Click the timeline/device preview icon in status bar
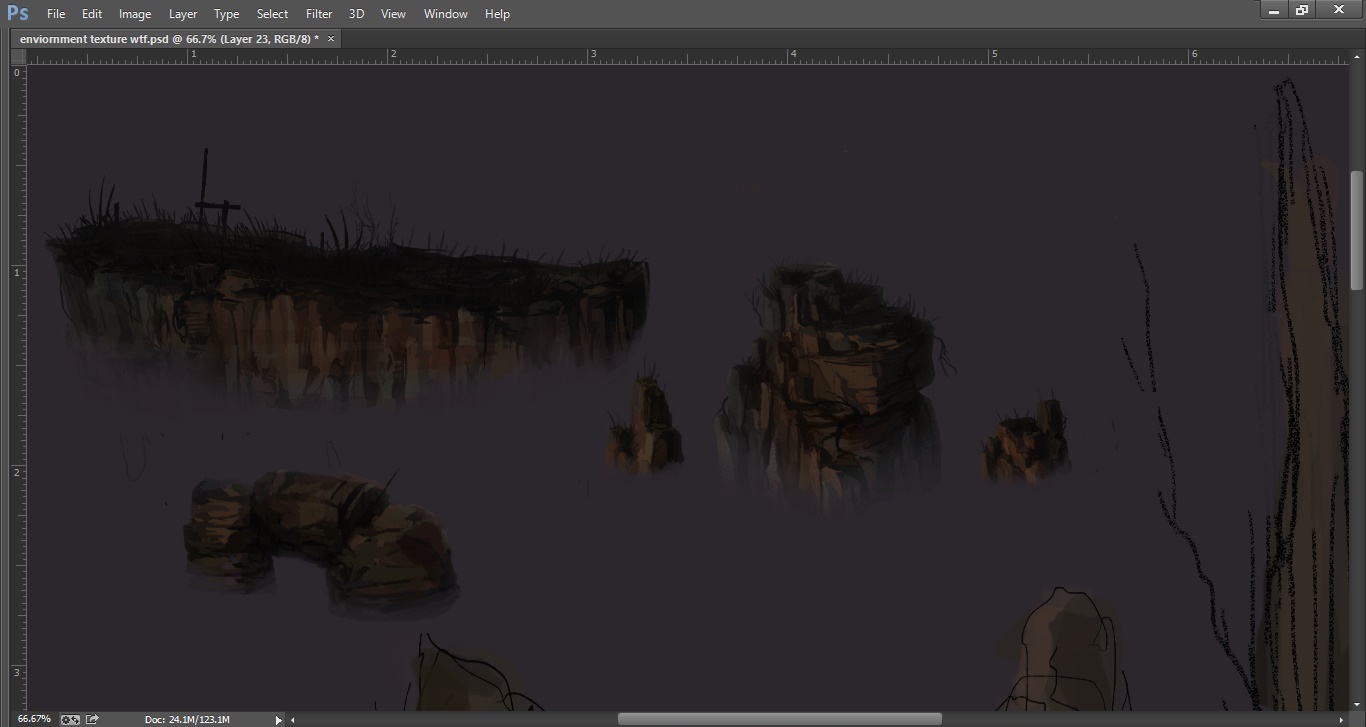Viewport: 1366px width, 727px height. pos(70,719)
